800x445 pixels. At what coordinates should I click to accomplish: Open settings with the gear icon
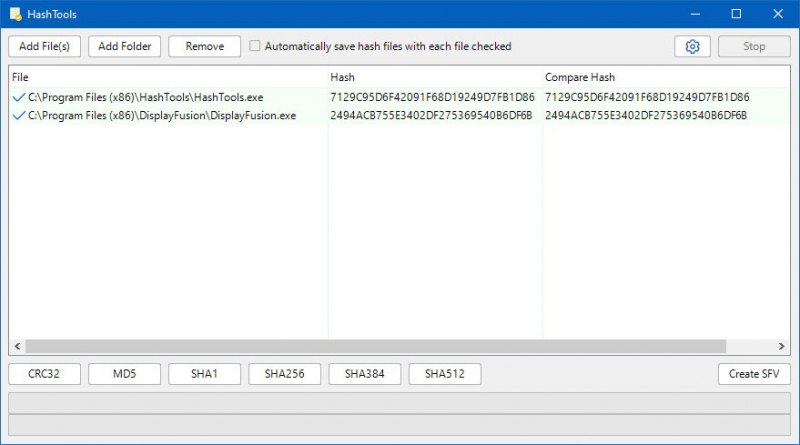point(691,46)
